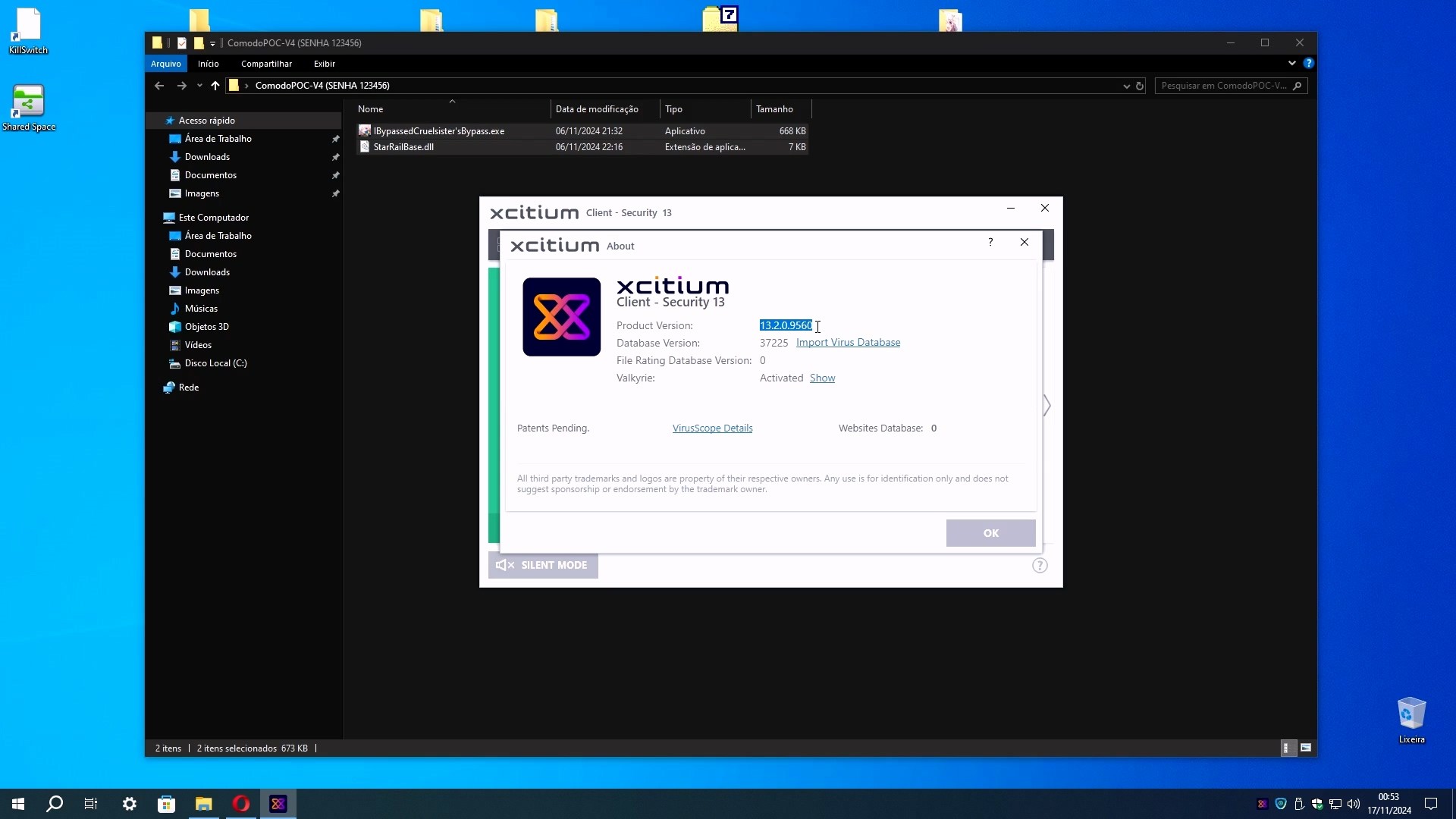Viewport: 1456px width, 819px height.
Task: Open VirusScope Details link
Action: click(712, 428)
